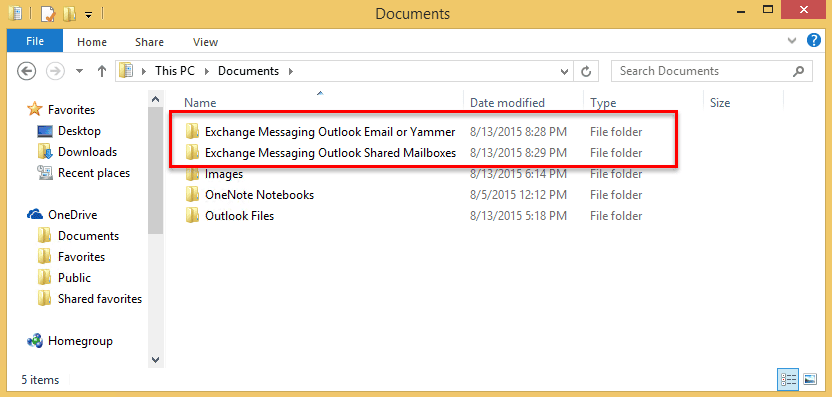Select Favorites in the navigation pane

click(x=71, y=110)
